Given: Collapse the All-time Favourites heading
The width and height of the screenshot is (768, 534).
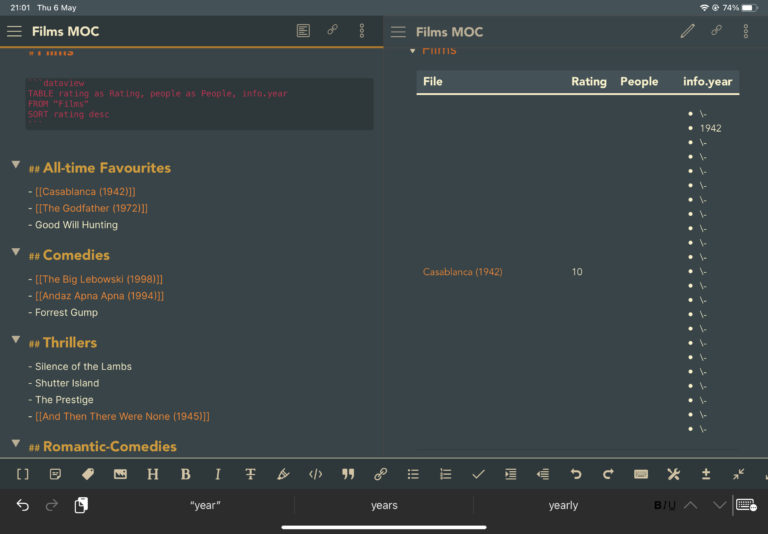Looking at the screenshot, I should tap(16, 165).
